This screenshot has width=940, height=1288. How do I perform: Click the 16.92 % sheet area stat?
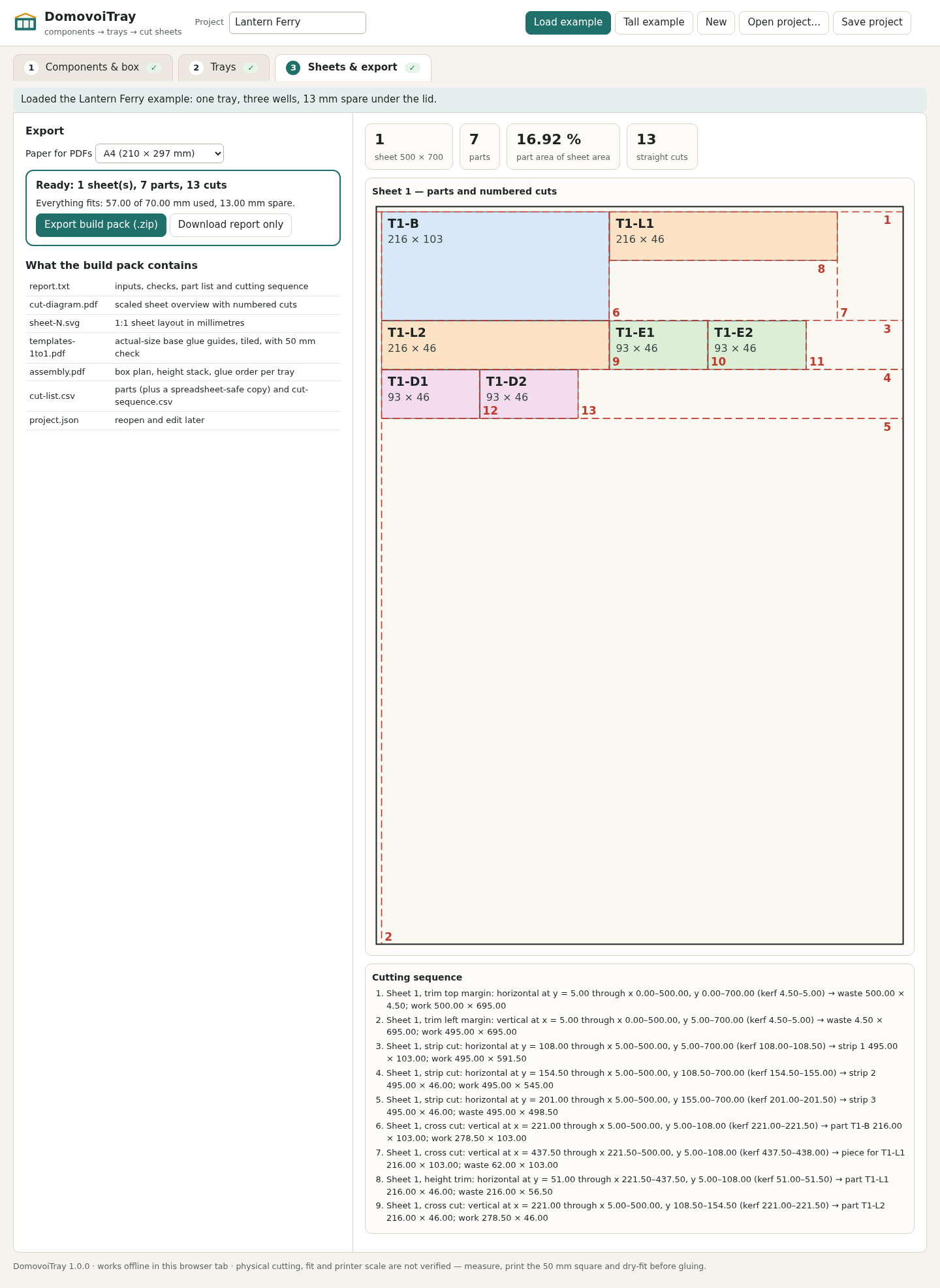pyautogui.click(x=563, y=147)
